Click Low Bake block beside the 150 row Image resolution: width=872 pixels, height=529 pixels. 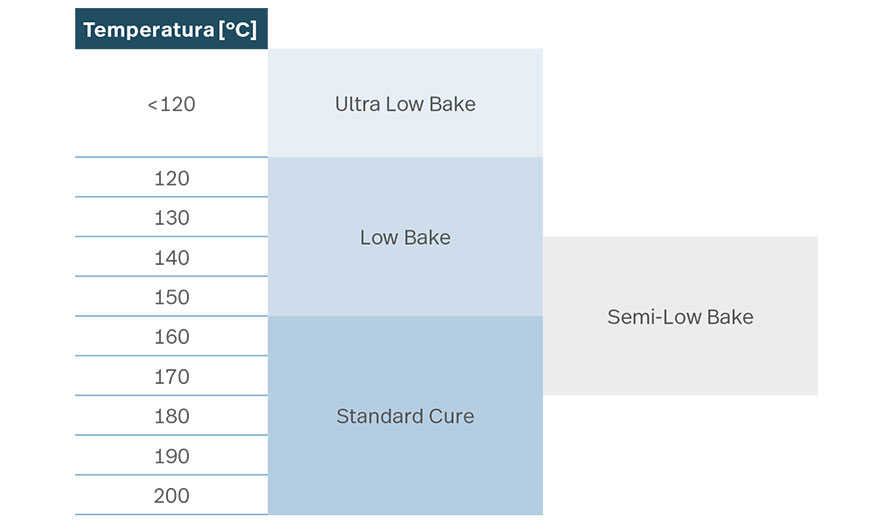click(x=405, y=297)
